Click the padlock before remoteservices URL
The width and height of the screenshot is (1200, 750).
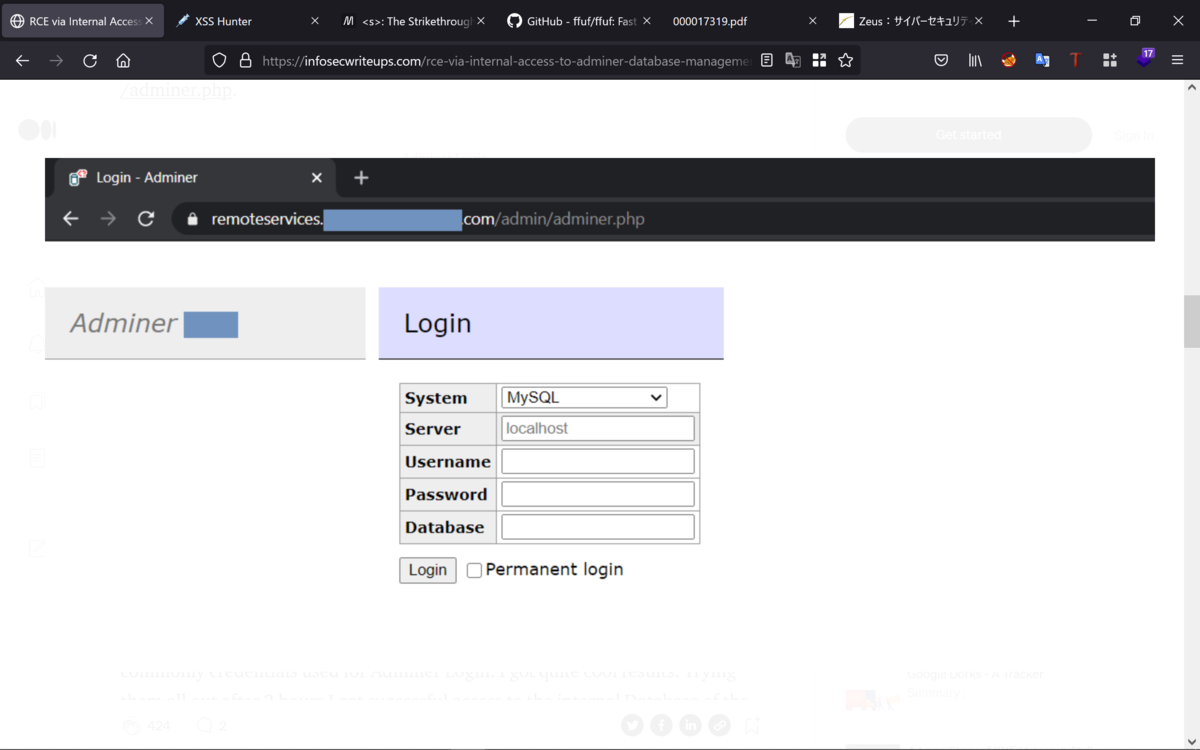click(193, 219)
